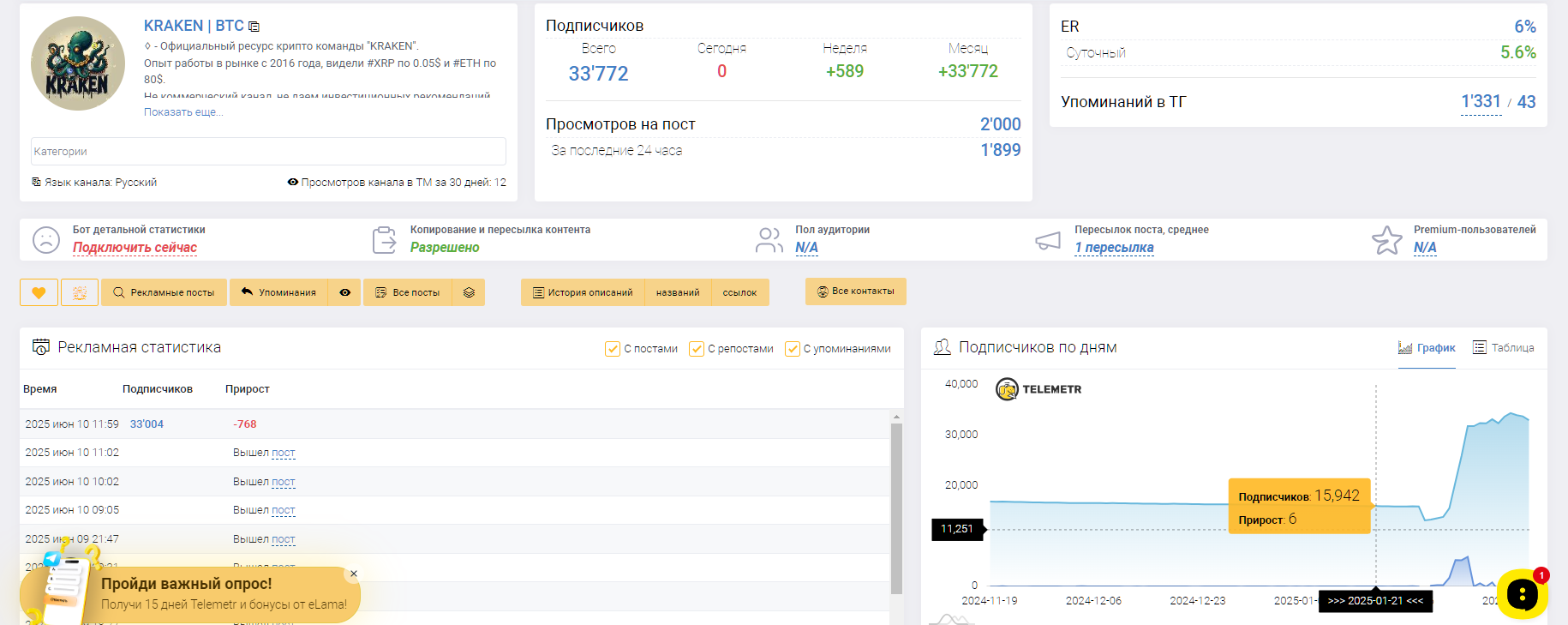Open the Рекламные посты button
The image size is (1568, 625).
coord(164,292)
